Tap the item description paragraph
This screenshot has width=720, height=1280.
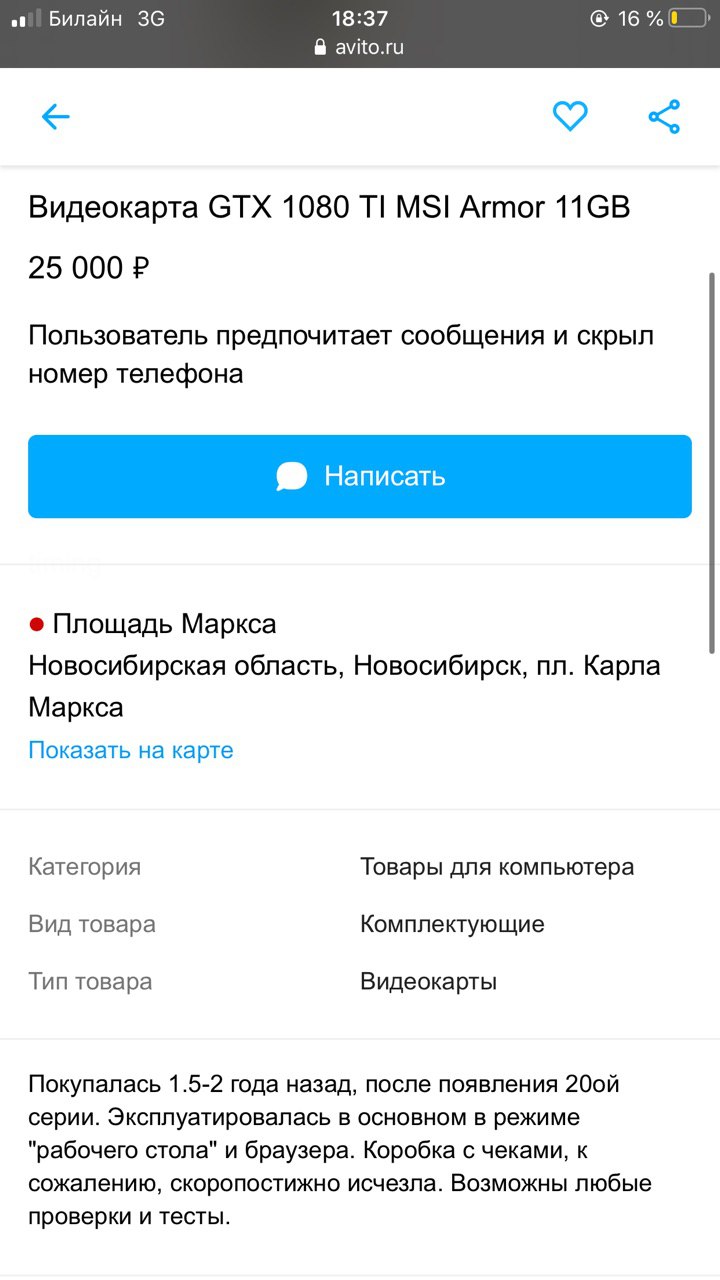coord(340,1150)
